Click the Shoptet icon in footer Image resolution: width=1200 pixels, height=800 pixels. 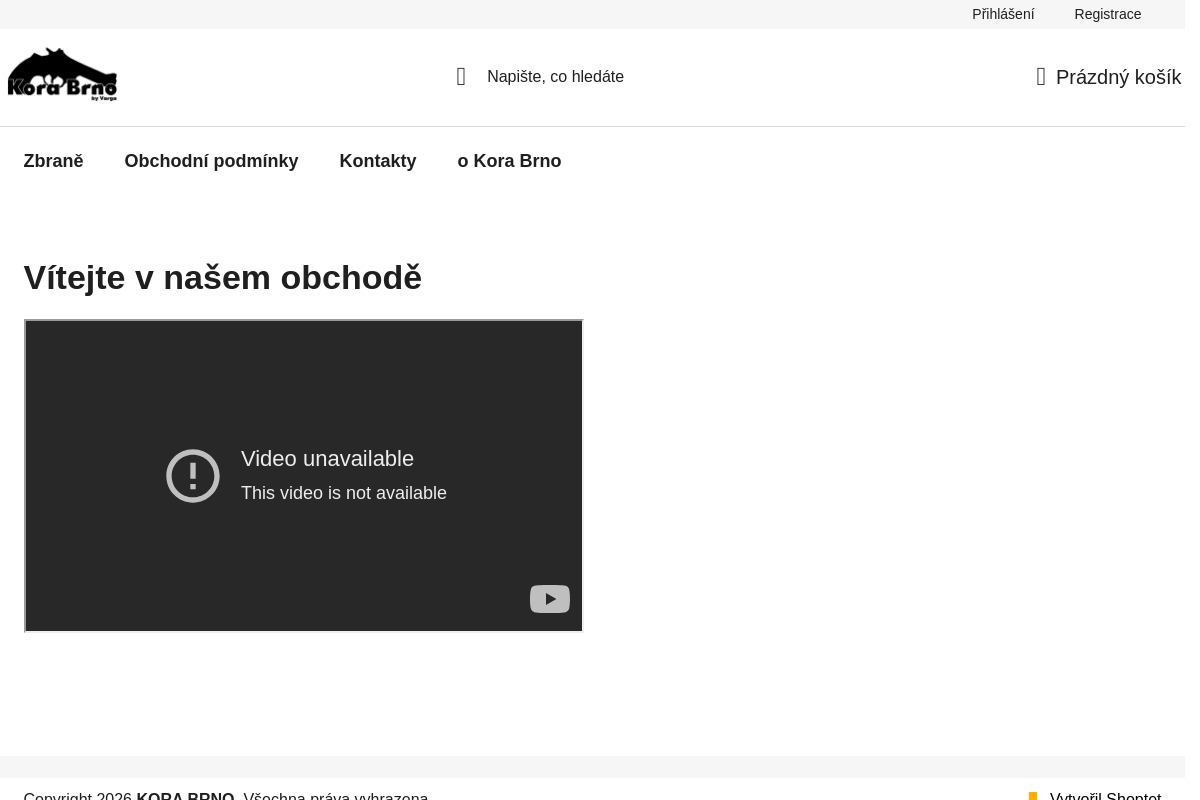click(1033, 796)
